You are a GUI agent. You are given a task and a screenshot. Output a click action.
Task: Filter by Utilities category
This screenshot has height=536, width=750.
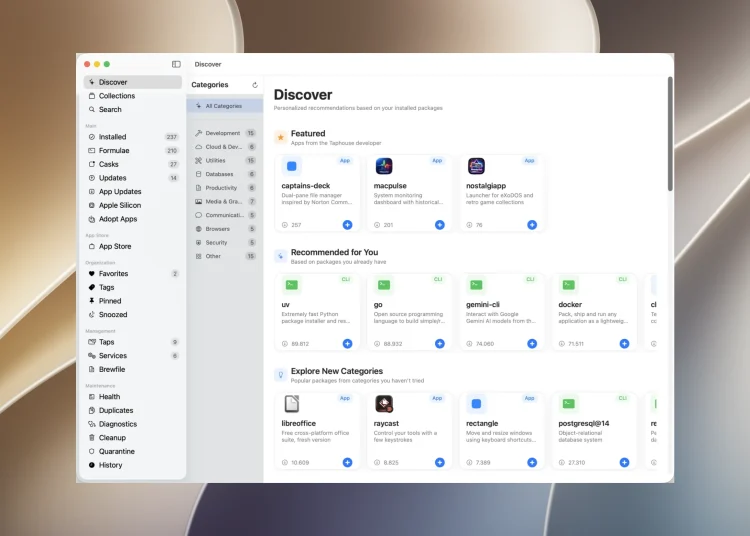tap(225, 161)
